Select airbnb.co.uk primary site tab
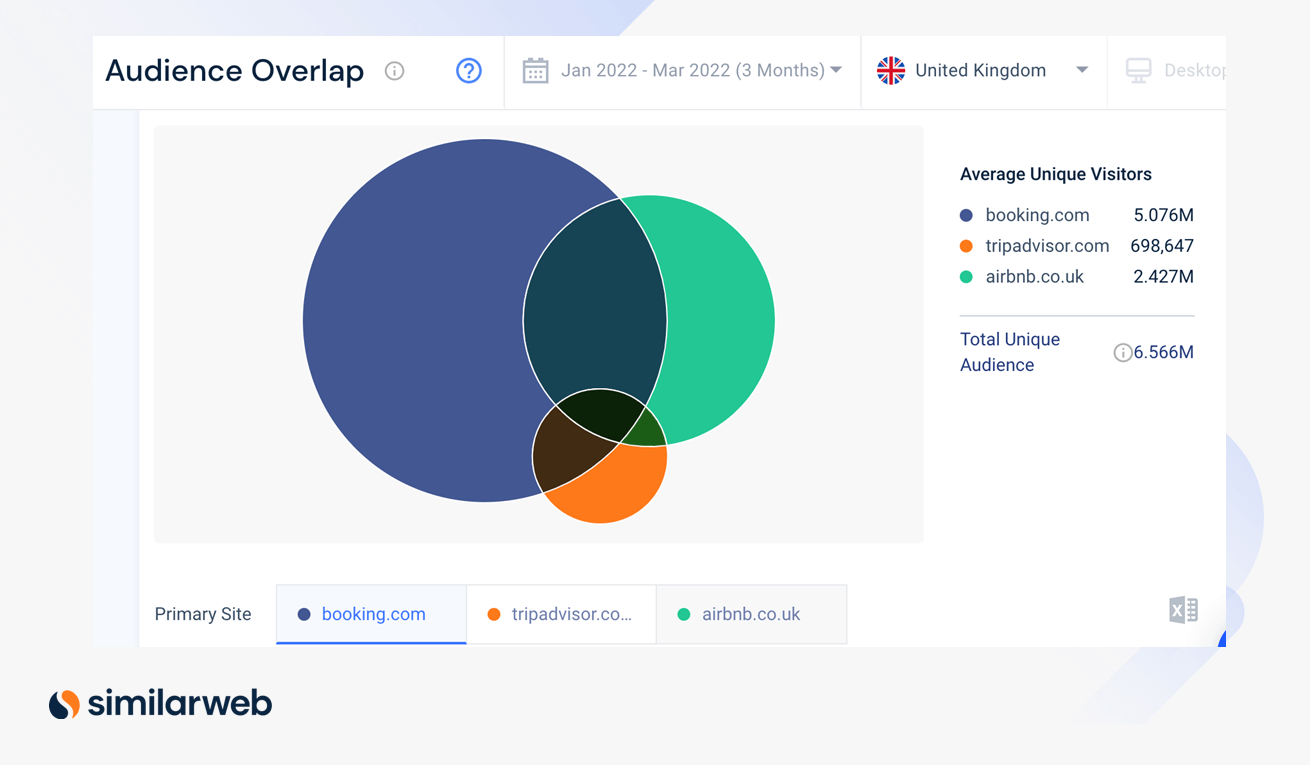Image resolution: width=1310 pixels, height=765 pixels. (751, 615)
